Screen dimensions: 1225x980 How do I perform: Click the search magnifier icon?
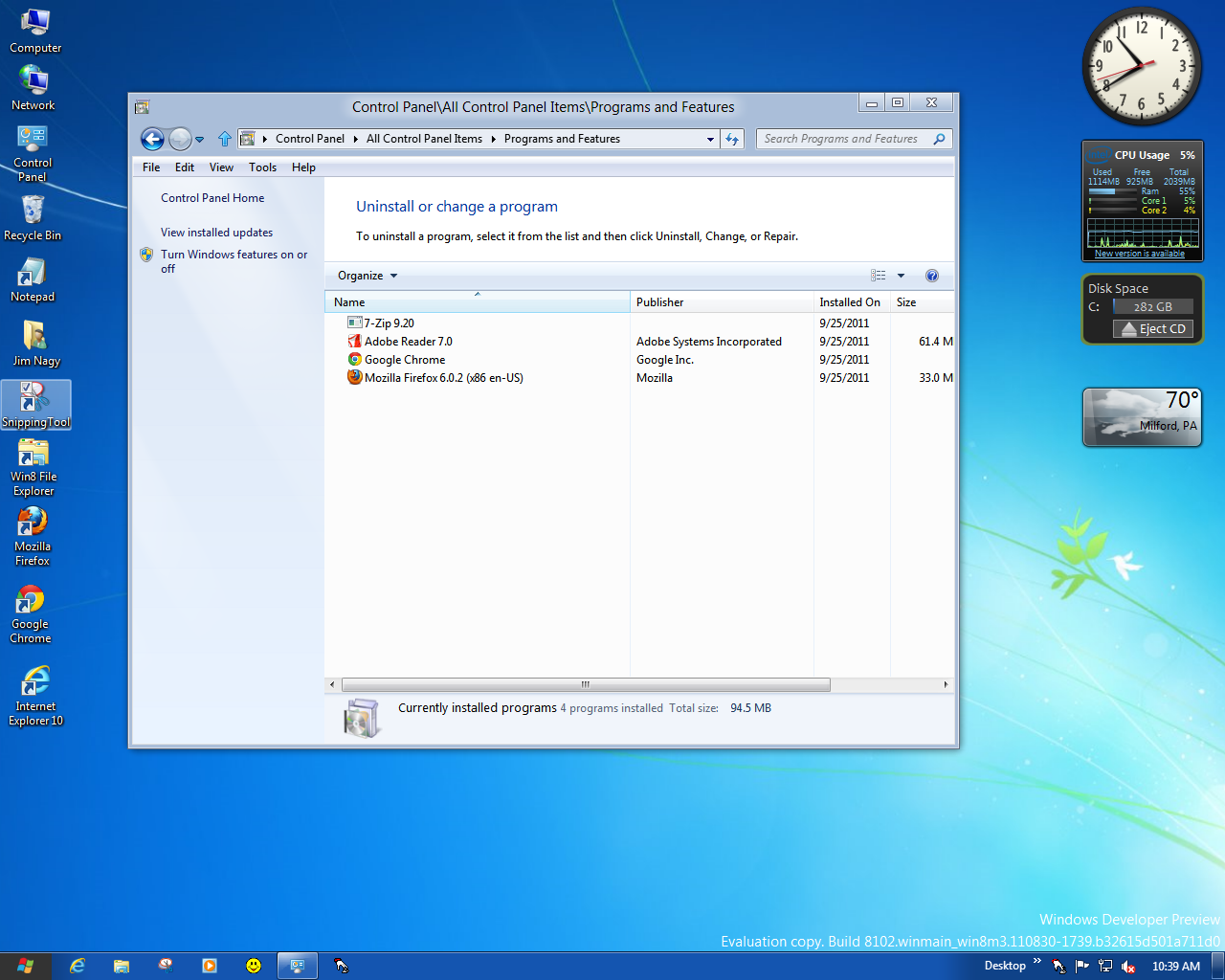(x=940, y=139)
